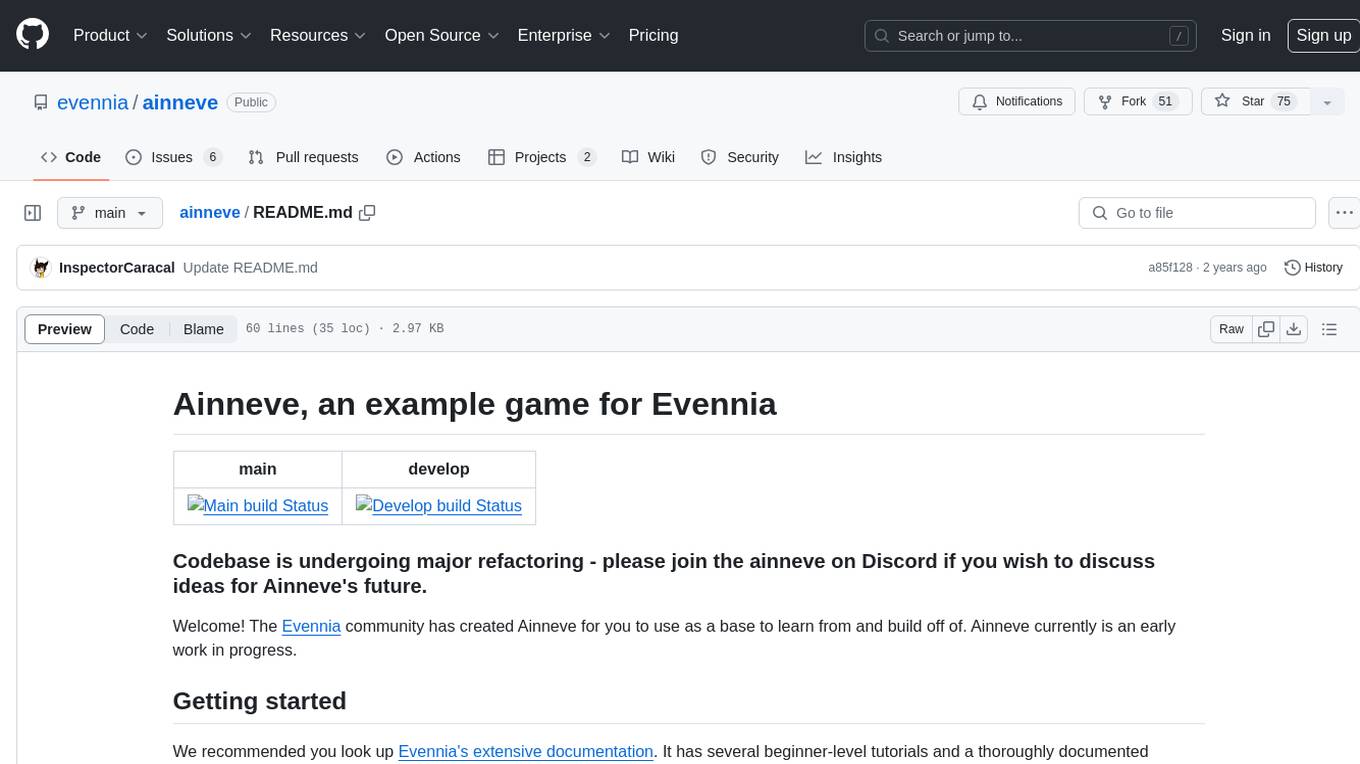
Task: Click the 'Getting started' heading
Action: click(260, 701)
